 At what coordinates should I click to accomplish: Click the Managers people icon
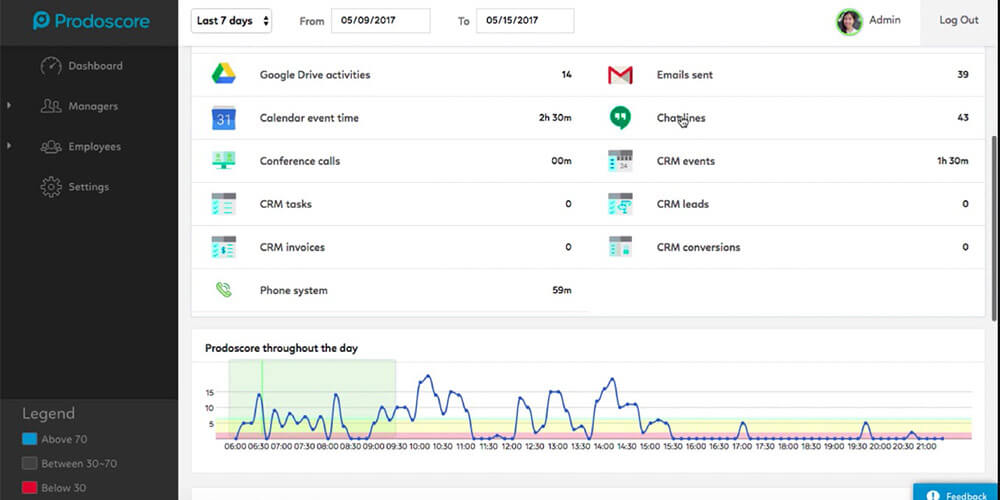pyautogui.click(x=51, y=106)
